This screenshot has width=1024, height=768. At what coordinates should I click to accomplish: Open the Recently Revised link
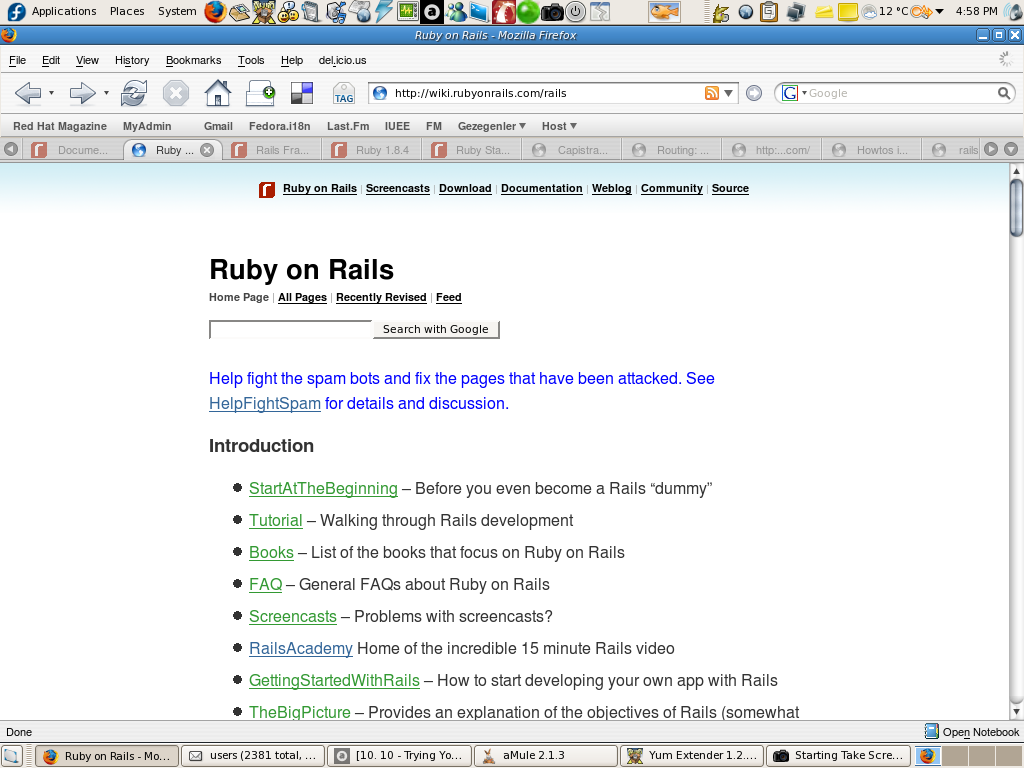[x=381, y=297]
